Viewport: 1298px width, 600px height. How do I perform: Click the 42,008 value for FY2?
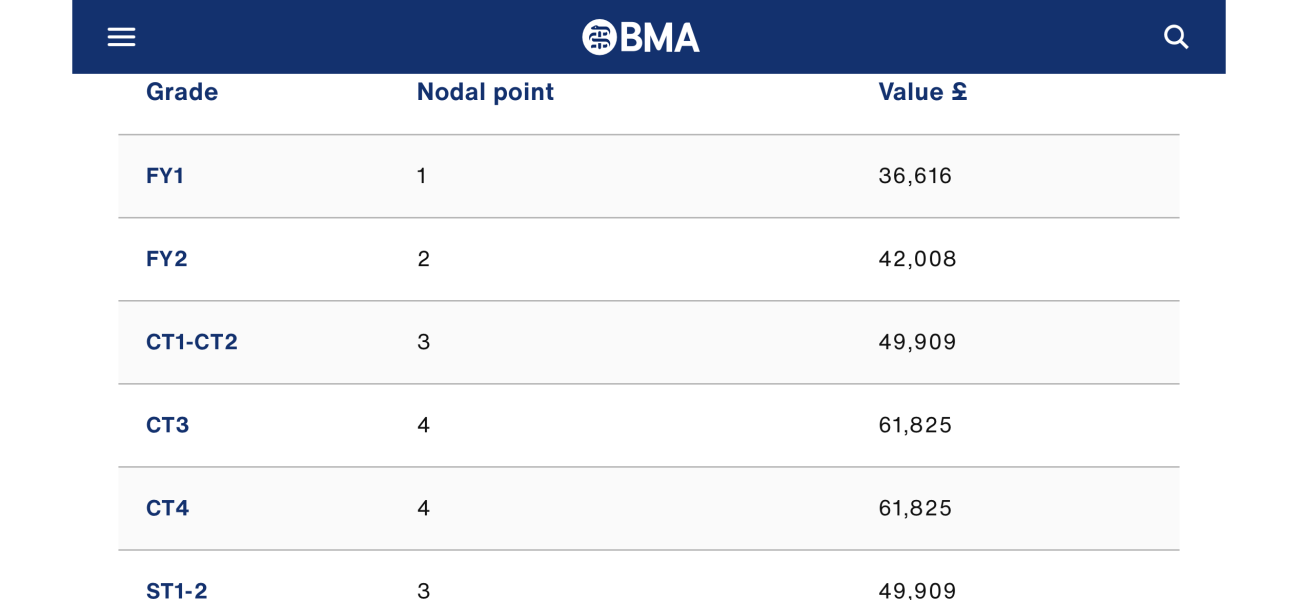pyautogui.click(x=917, y=259)
